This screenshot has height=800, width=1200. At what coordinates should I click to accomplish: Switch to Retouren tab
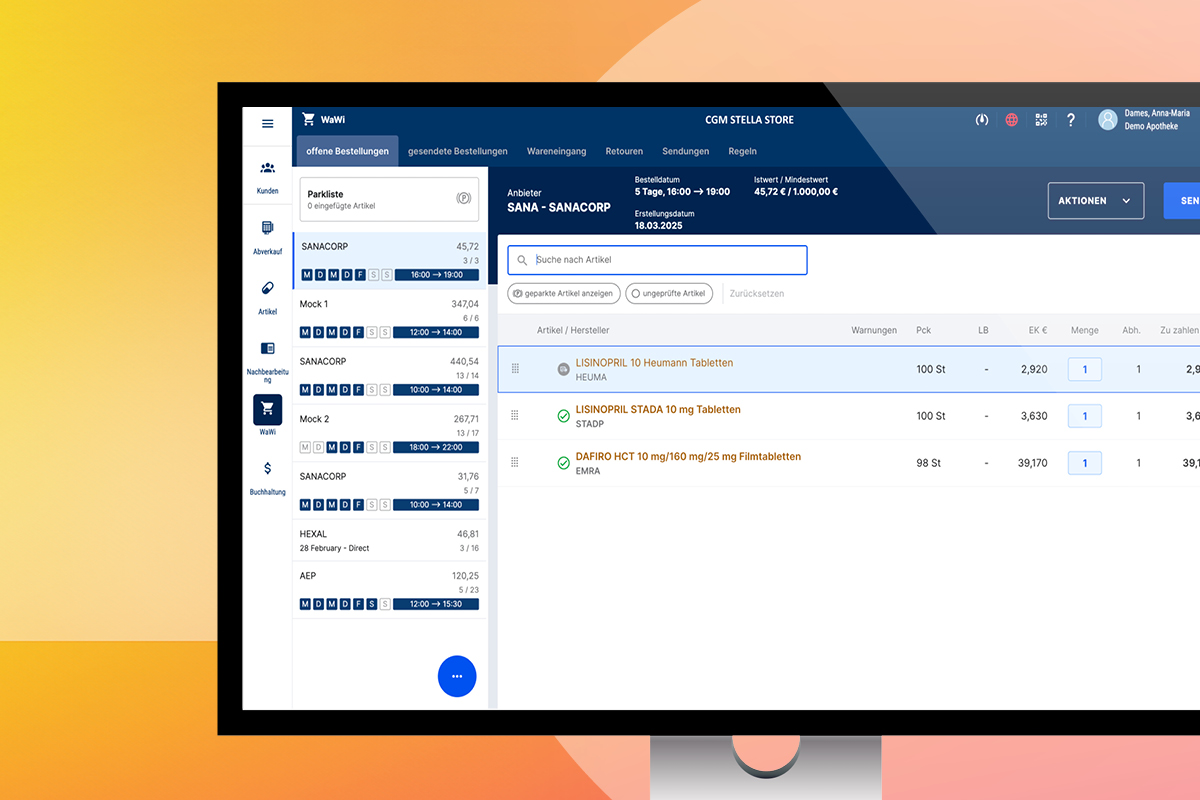click(x=624, y=151)
